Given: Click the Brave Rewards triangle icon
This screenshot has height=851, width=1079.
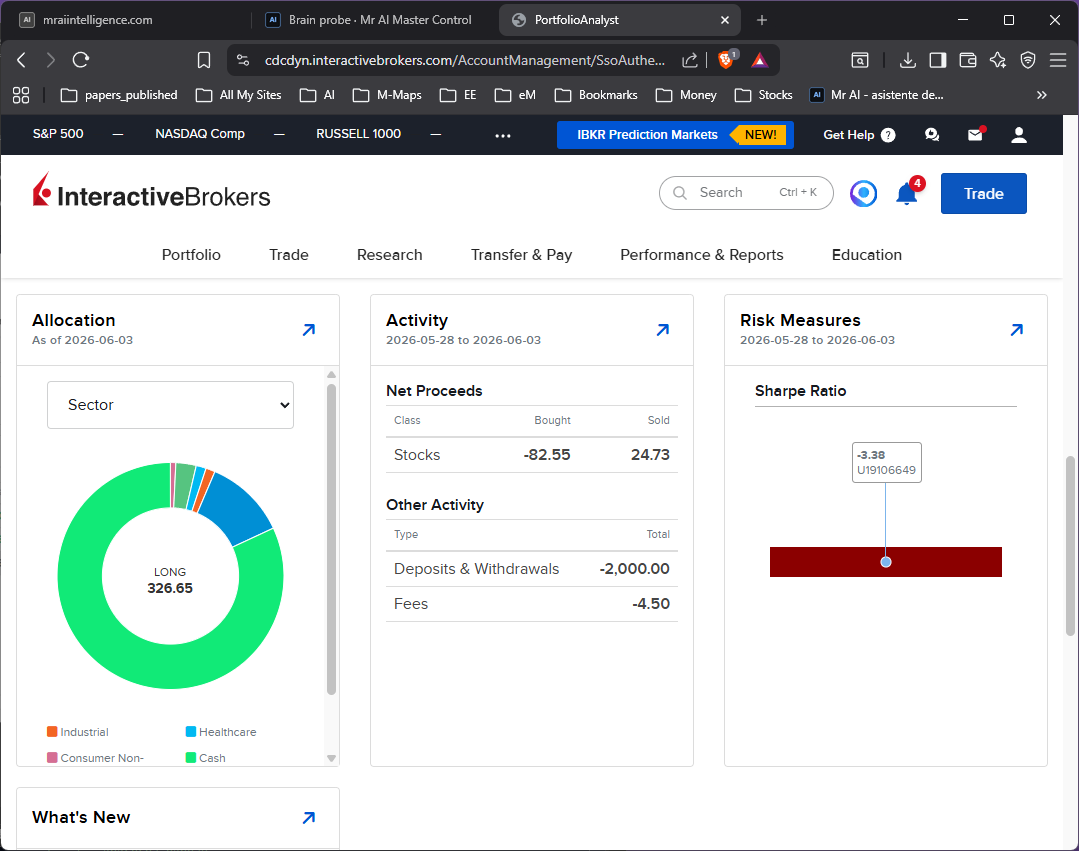Looking at the screenshot, I should click(759, 61).
